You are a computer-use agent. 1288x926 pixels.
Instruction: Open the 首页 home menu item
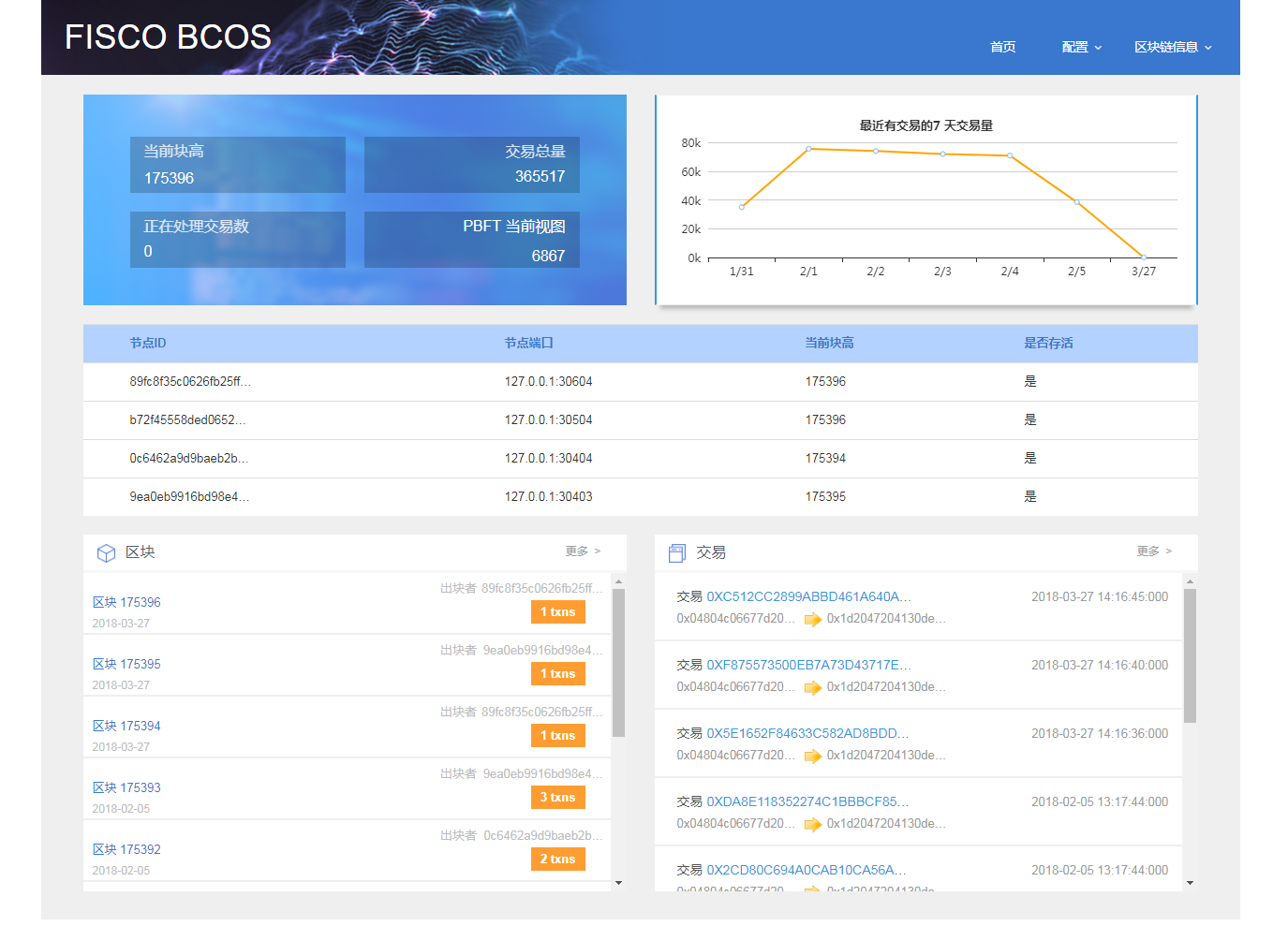pyautogui.click(x=1003, y=47)
